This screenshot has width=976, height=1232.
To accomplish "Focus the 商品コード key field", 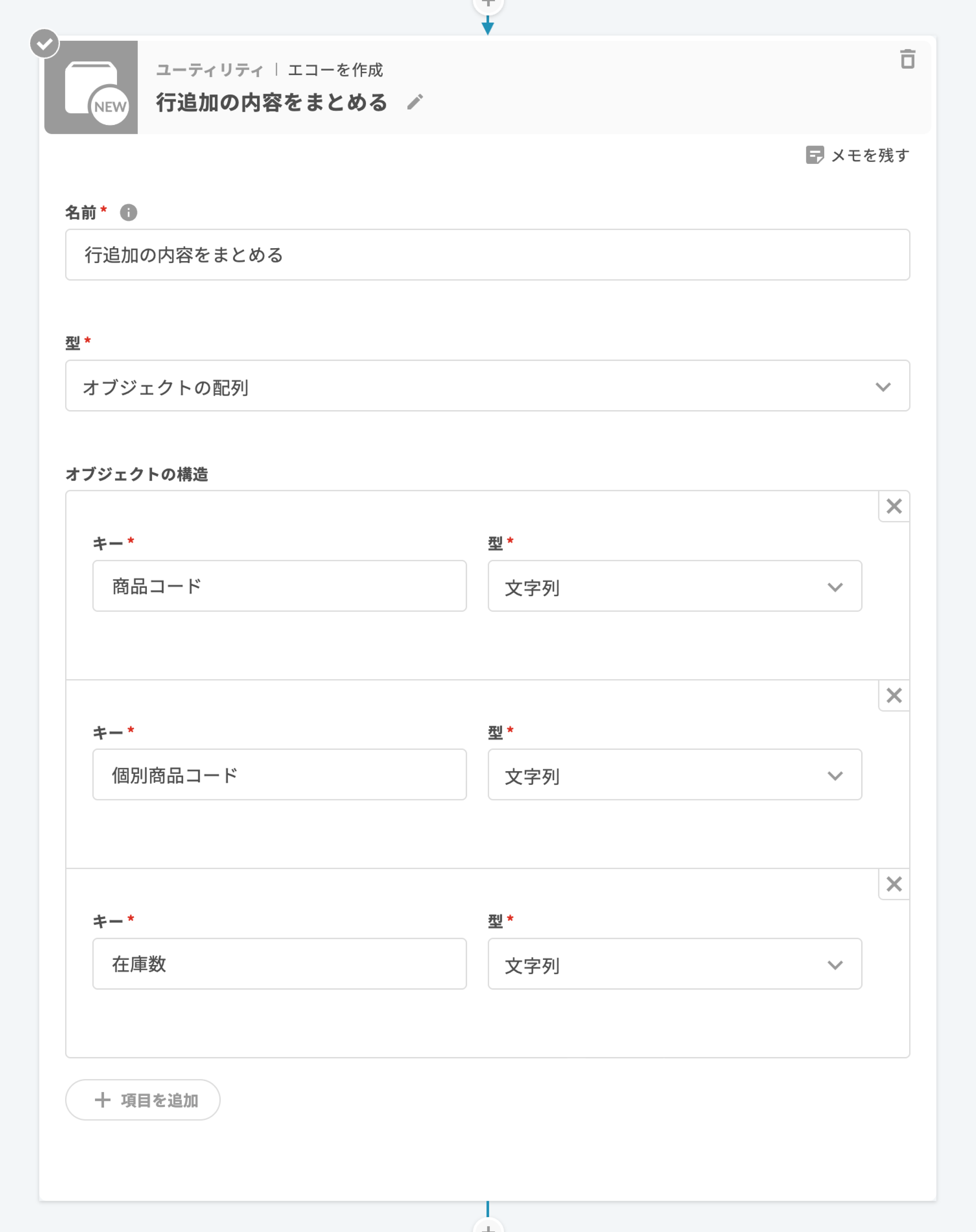I will pos(279,586).
